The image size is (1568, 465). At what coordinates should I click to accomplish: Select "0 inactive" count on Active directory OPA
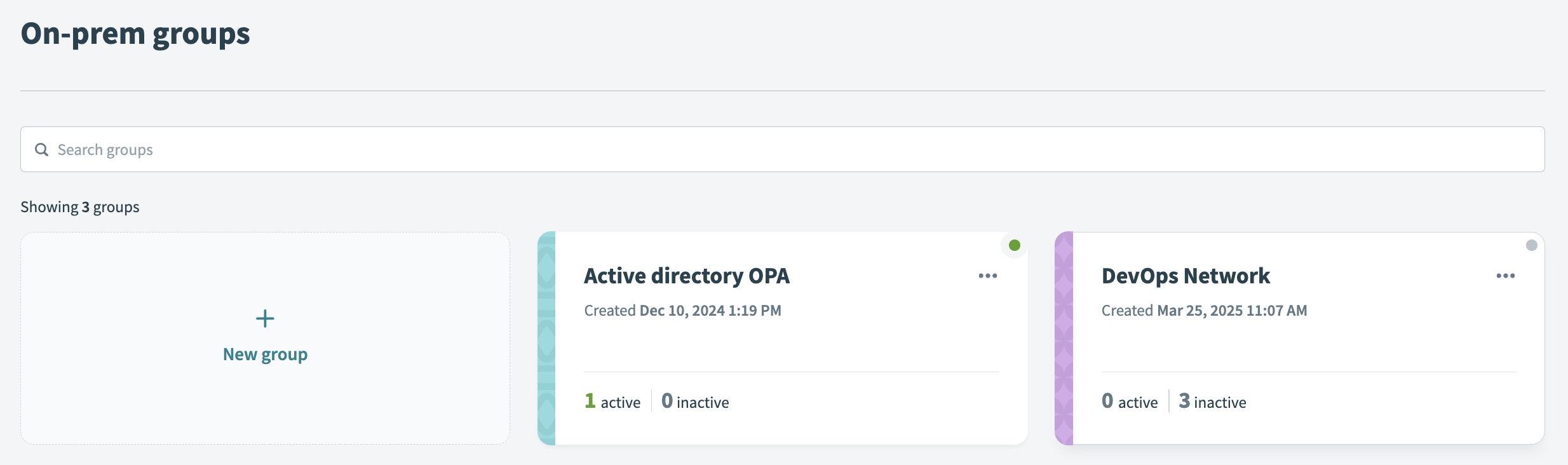(x=695, y=401)
